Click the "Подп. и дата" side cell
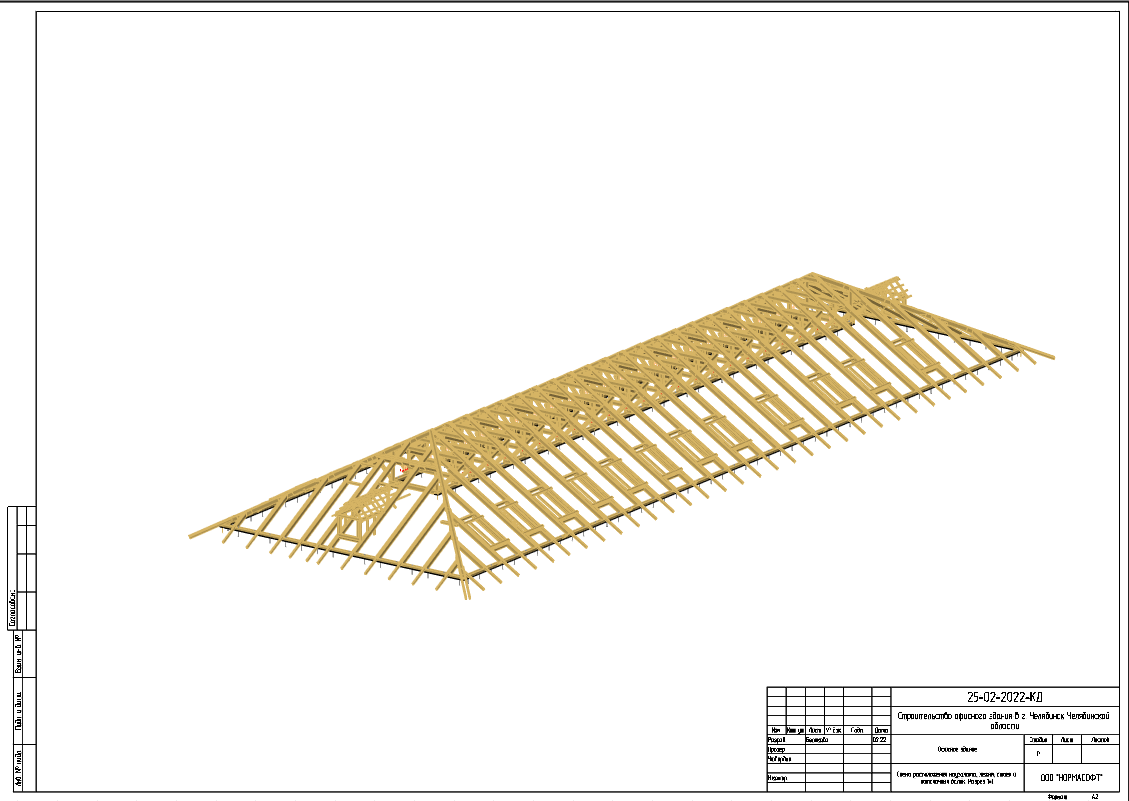 18,711
